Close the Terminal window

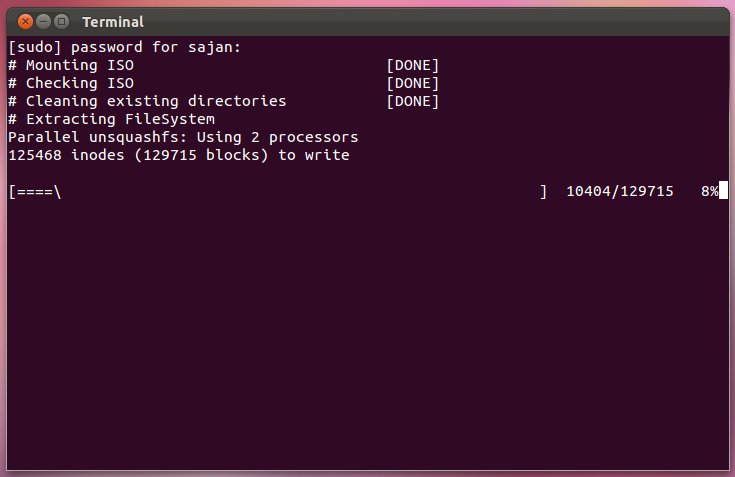coord(25,21)
